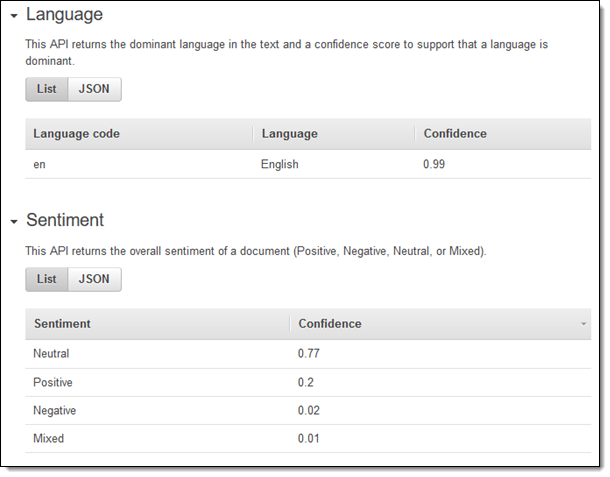This screenshot has height=477, width=610.
Task: Select the Mixed sentiment row
Action: point(48,438)
